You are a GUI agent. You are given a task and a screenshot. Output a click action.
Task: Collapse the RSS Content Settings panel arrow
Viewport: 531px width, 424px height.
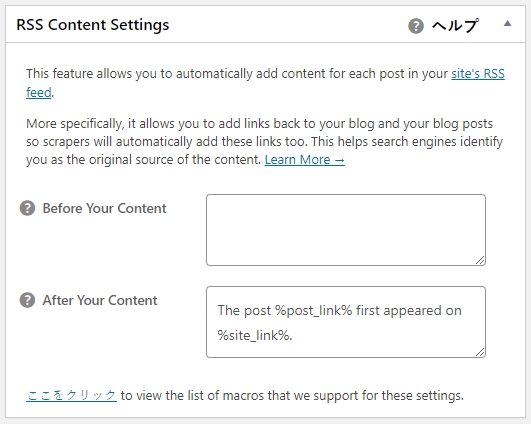507,23
